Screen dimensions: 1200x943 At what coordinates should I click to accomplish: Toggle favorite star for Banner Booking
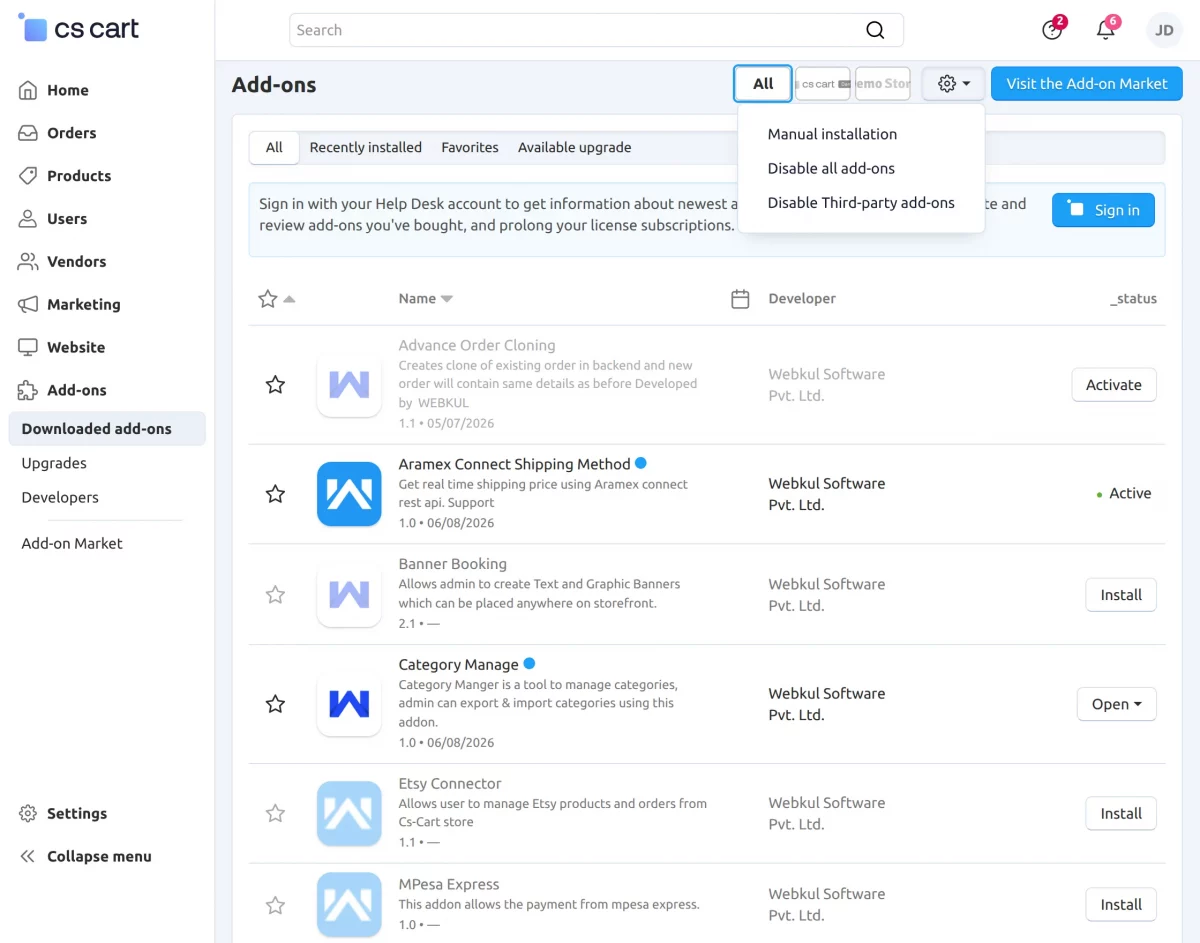(275, 595)
